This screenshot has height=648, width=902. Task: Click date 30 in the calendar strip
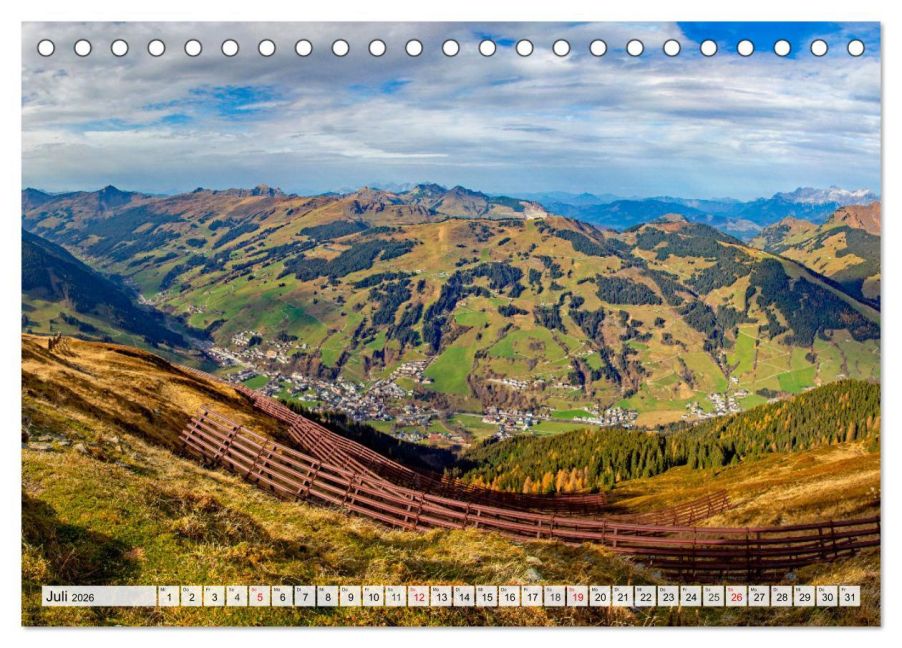[x=826, y=596]
